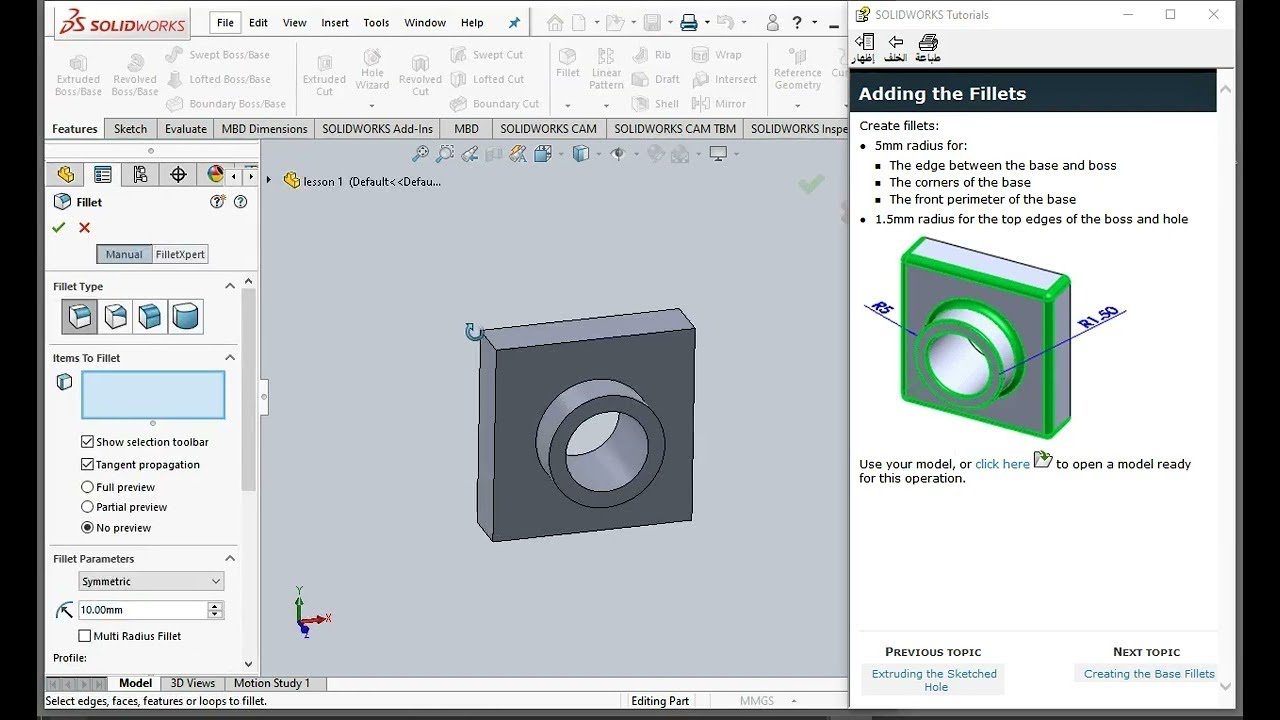The image size is (1280, 720).
Task: Open the DisplayManager color wheel tab
Action: pyautogui.click(x=215, y=175)
